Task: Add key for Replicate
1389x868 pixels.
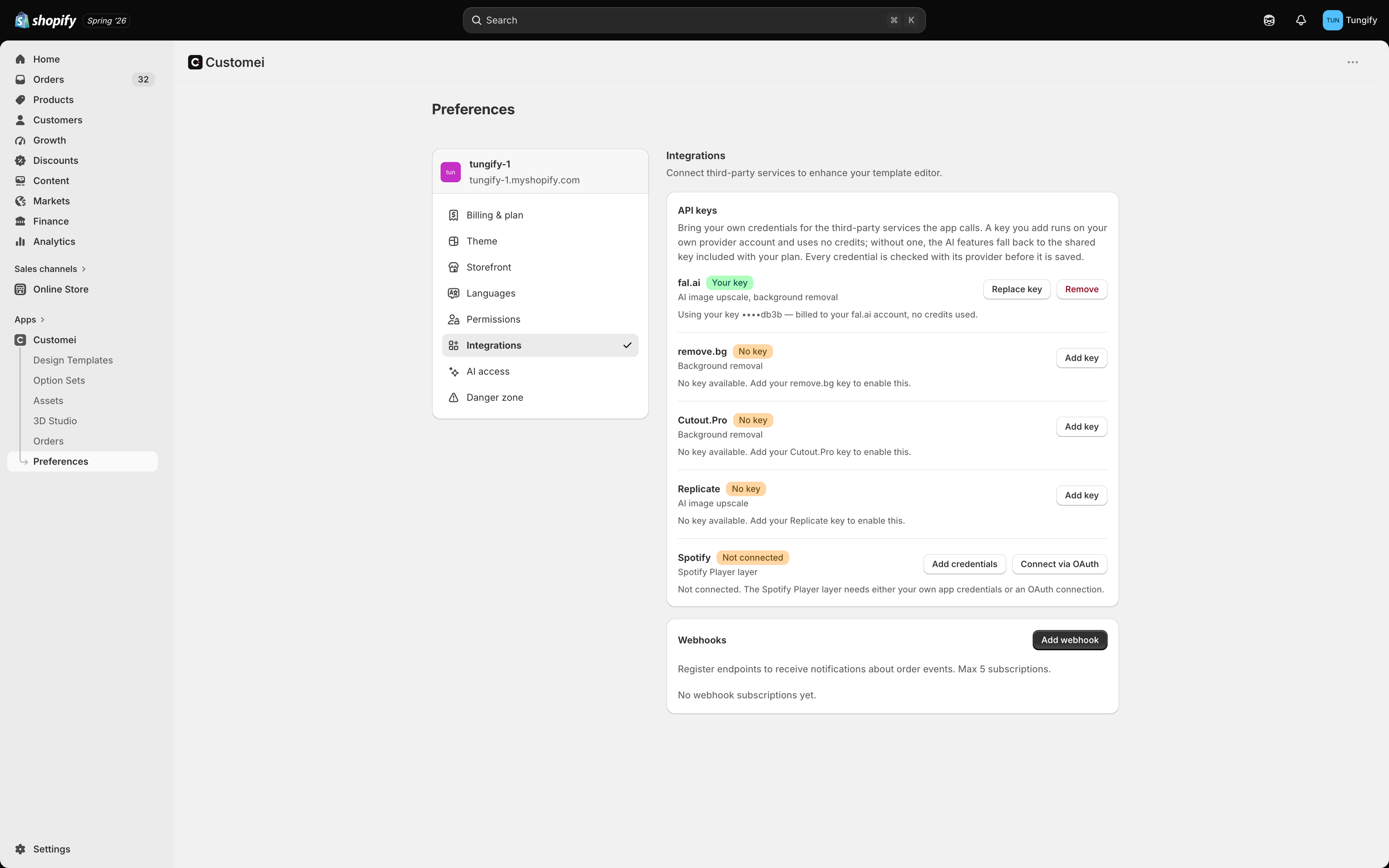Action: click(x=1081, y=495)
